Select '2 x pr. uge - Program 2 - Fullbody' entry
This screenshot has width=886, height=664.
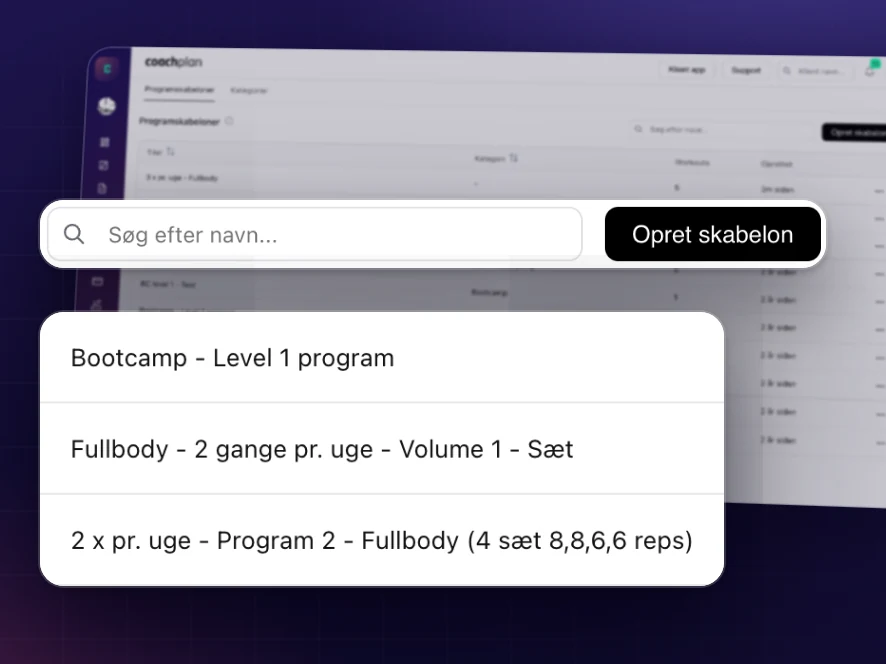(x=382, y=541)
